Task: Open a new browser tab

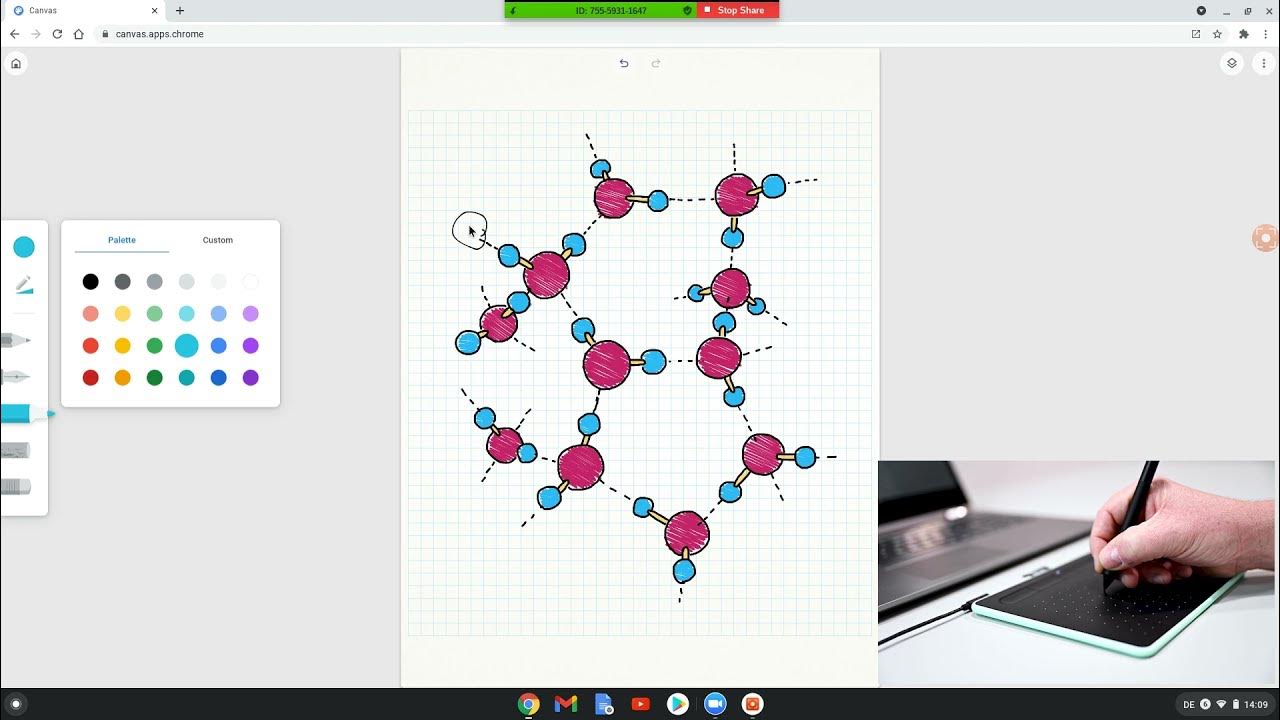Action: [x=180, y=11]
